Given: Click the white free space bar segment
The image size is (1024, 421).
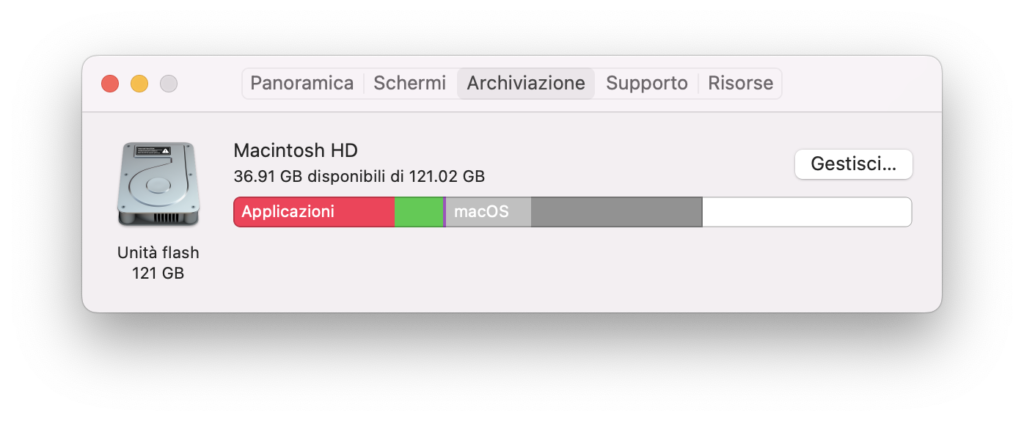Looking at the screenshot, I should (x=806, y=212).
